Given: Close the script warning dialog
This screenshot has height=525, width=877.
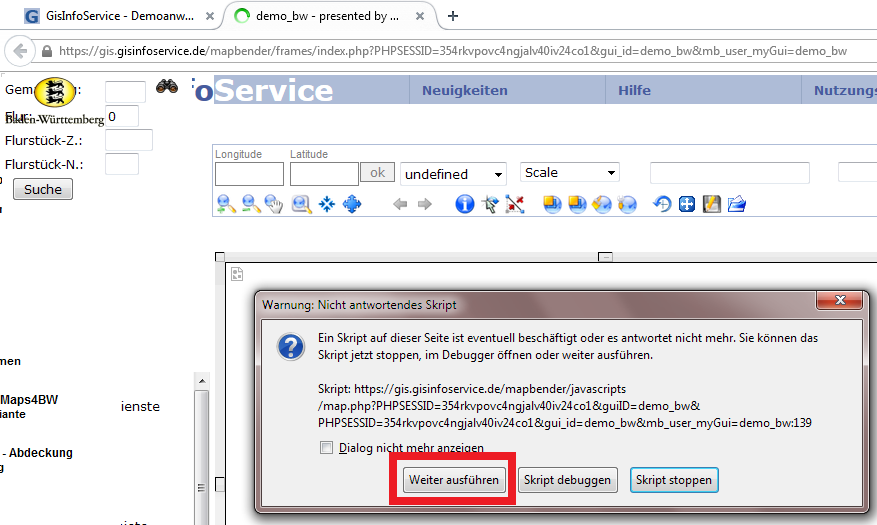Looking at the screenshot, I should click(x=840, y=300).
